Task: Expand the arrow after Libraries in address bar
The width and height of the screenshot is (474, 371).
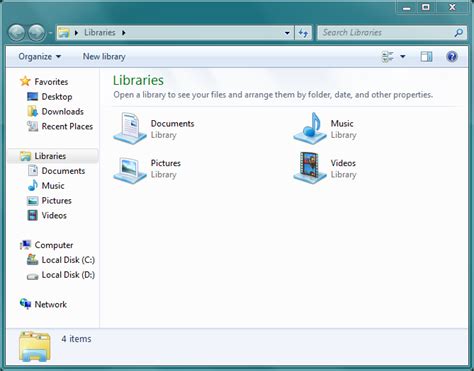Action: pyautogui.click(x=124, y=33)
